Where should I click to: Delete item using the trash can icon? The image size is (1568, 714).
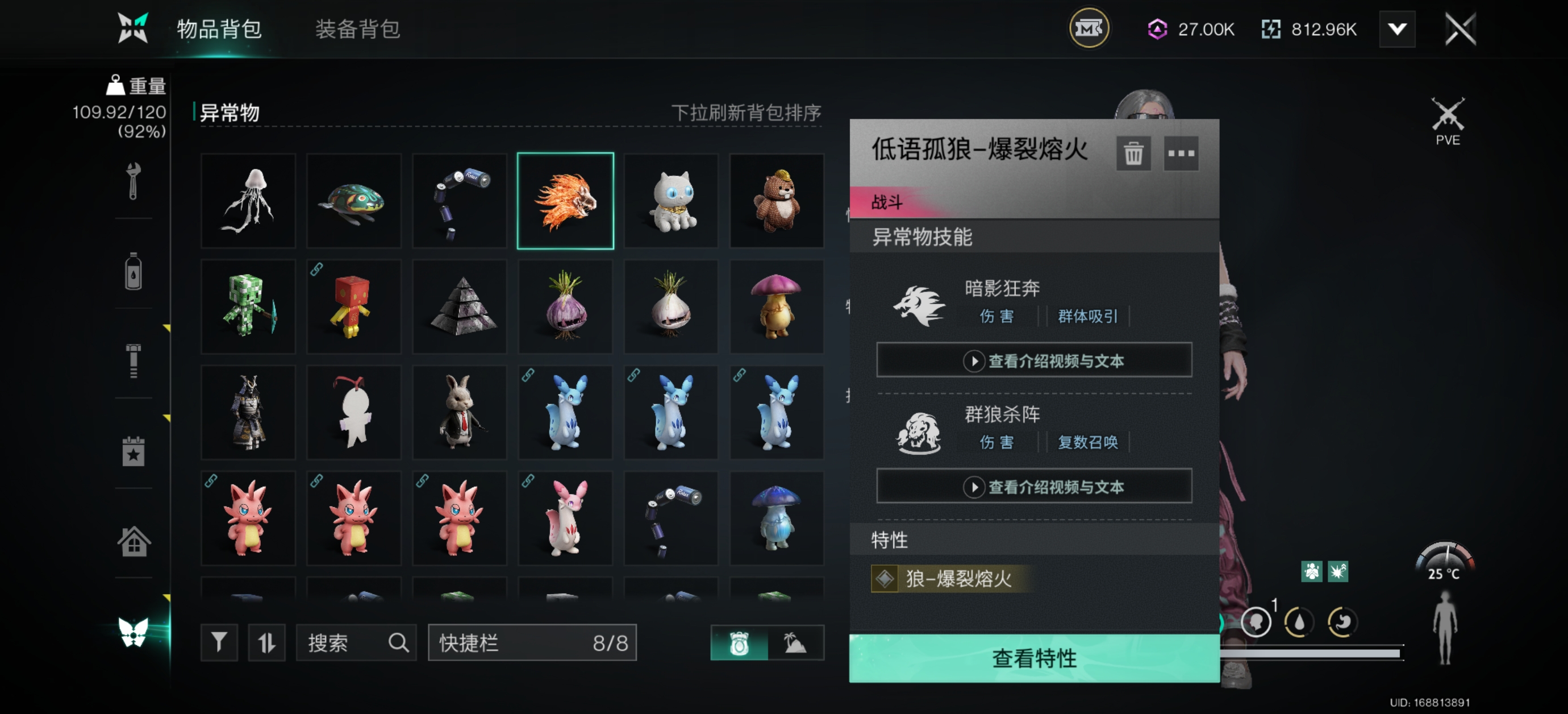click(x=1133, y=153)
